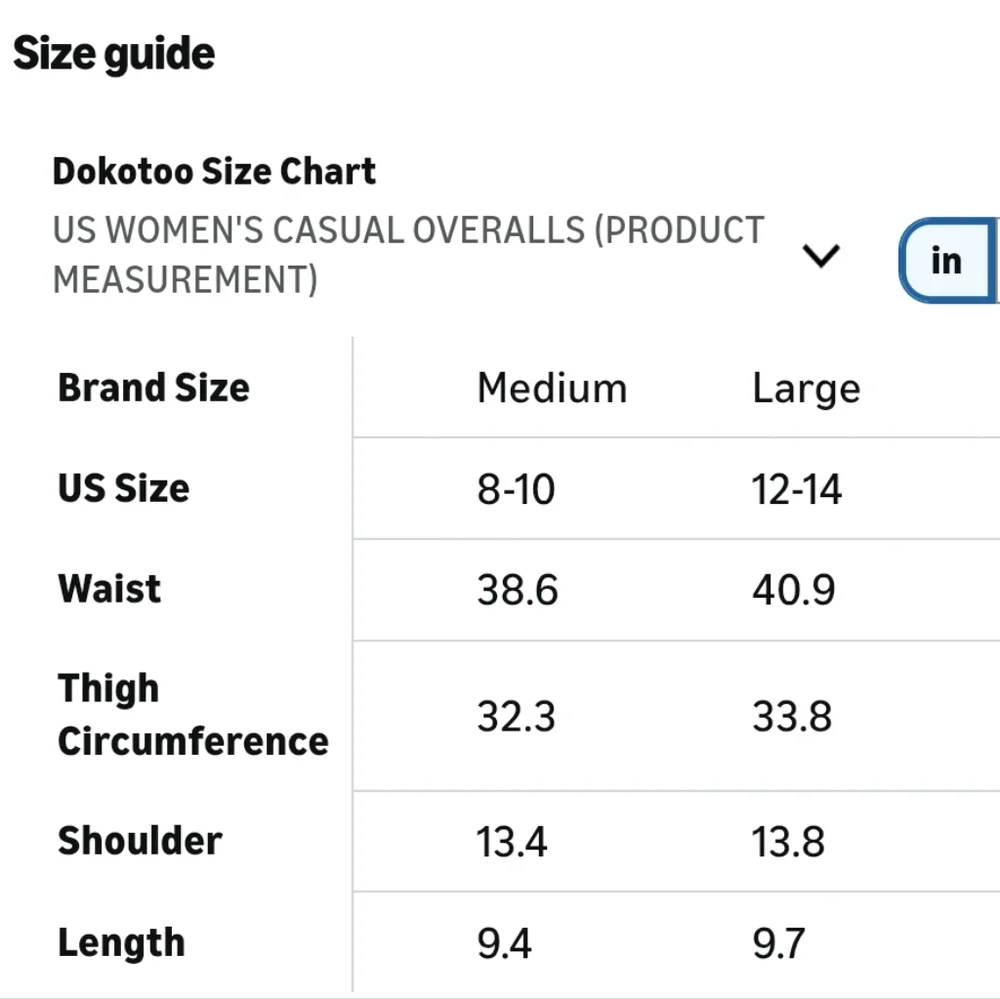Click the Dokotoo Size Chart title
The height and width of the screenshot is (999, 1000).
click(214, 172)
